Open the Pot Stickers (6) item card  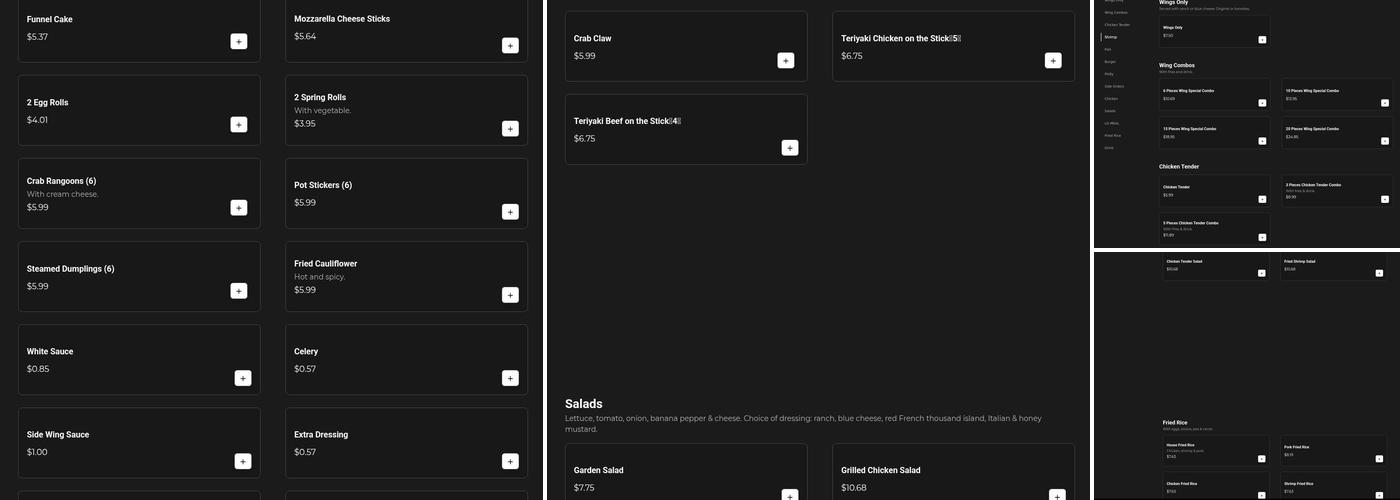(406, 193)
